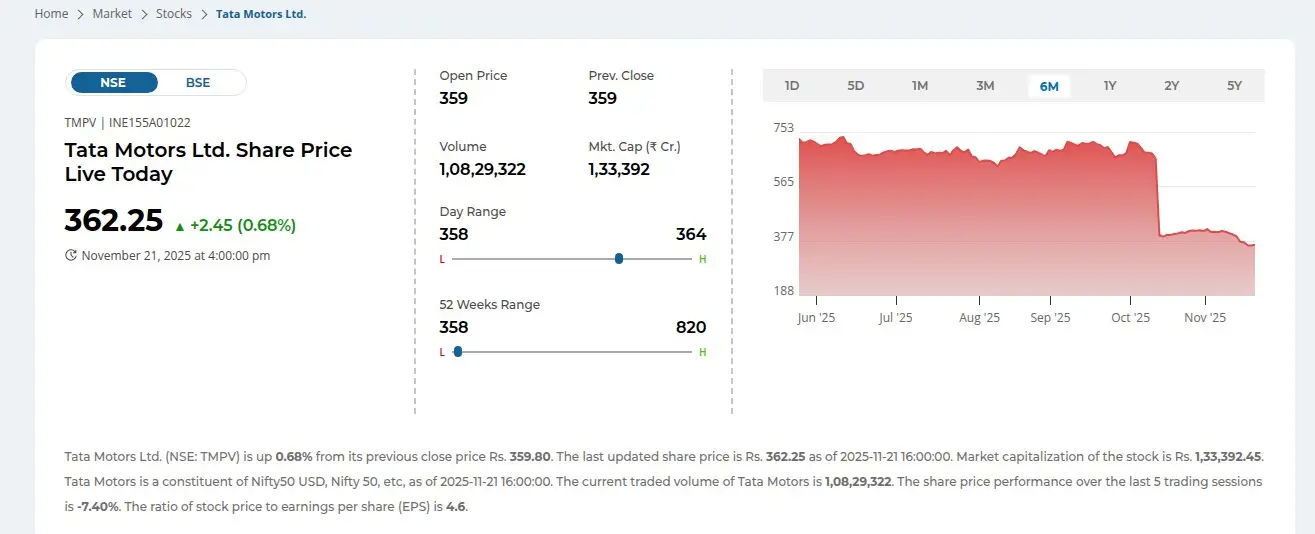Switch exchange toggle to BSE
The width and height of the screenshot is (1315, 534).
click(x=198, y=82)
